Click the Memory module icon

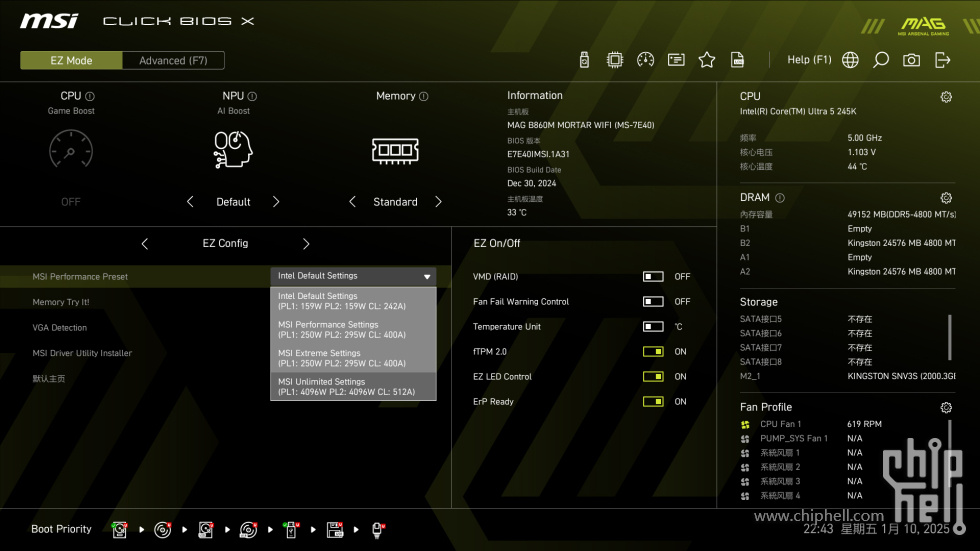395,151
